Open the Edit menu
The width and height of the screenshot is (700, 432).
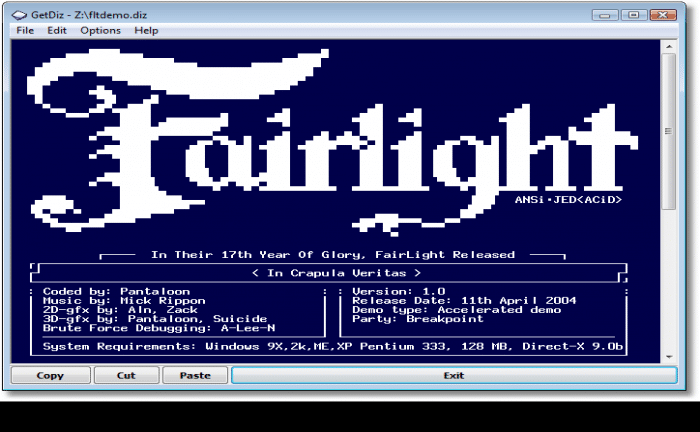(57, 31)
